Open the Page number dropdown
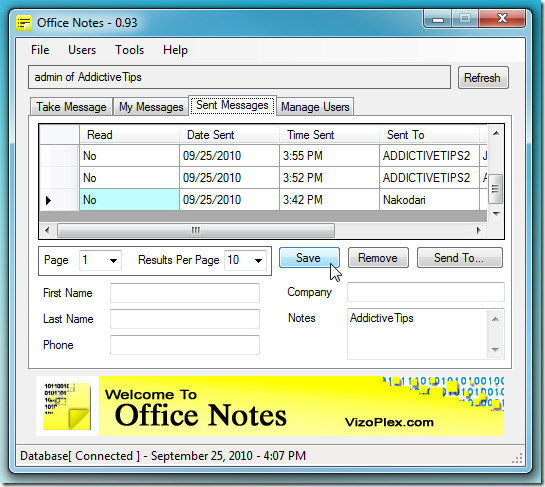The height and width of the screenshot is (487, 545). pos(113,260)
